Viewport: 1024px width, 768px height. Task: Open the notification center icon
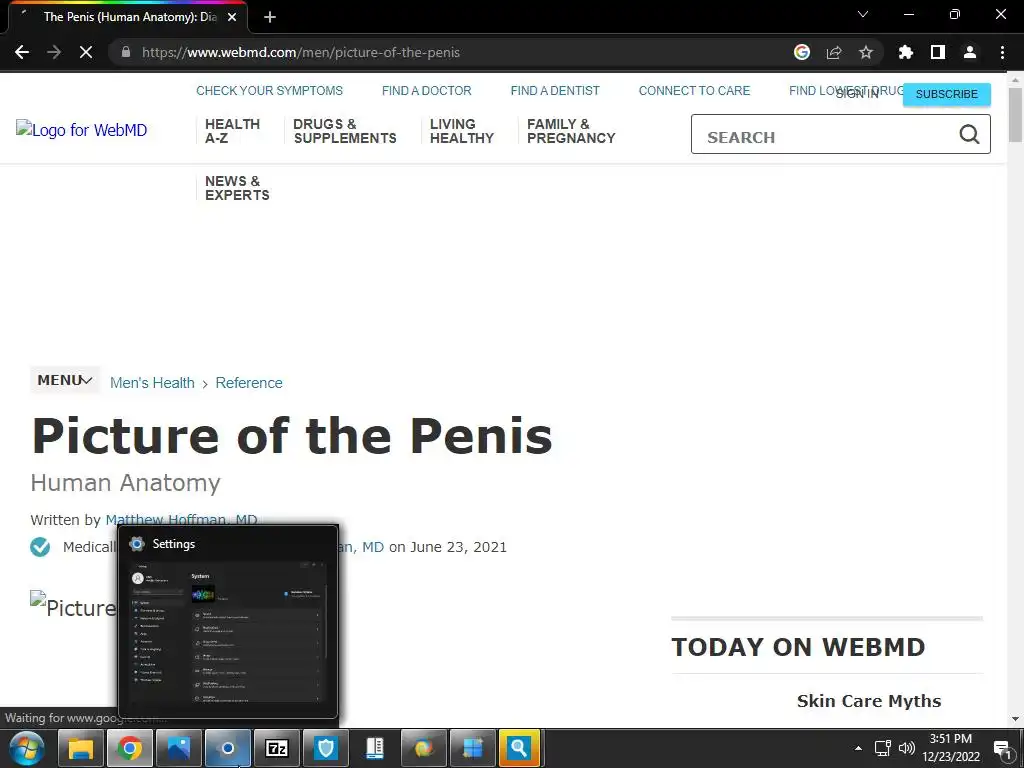(x=1002, y=749)
